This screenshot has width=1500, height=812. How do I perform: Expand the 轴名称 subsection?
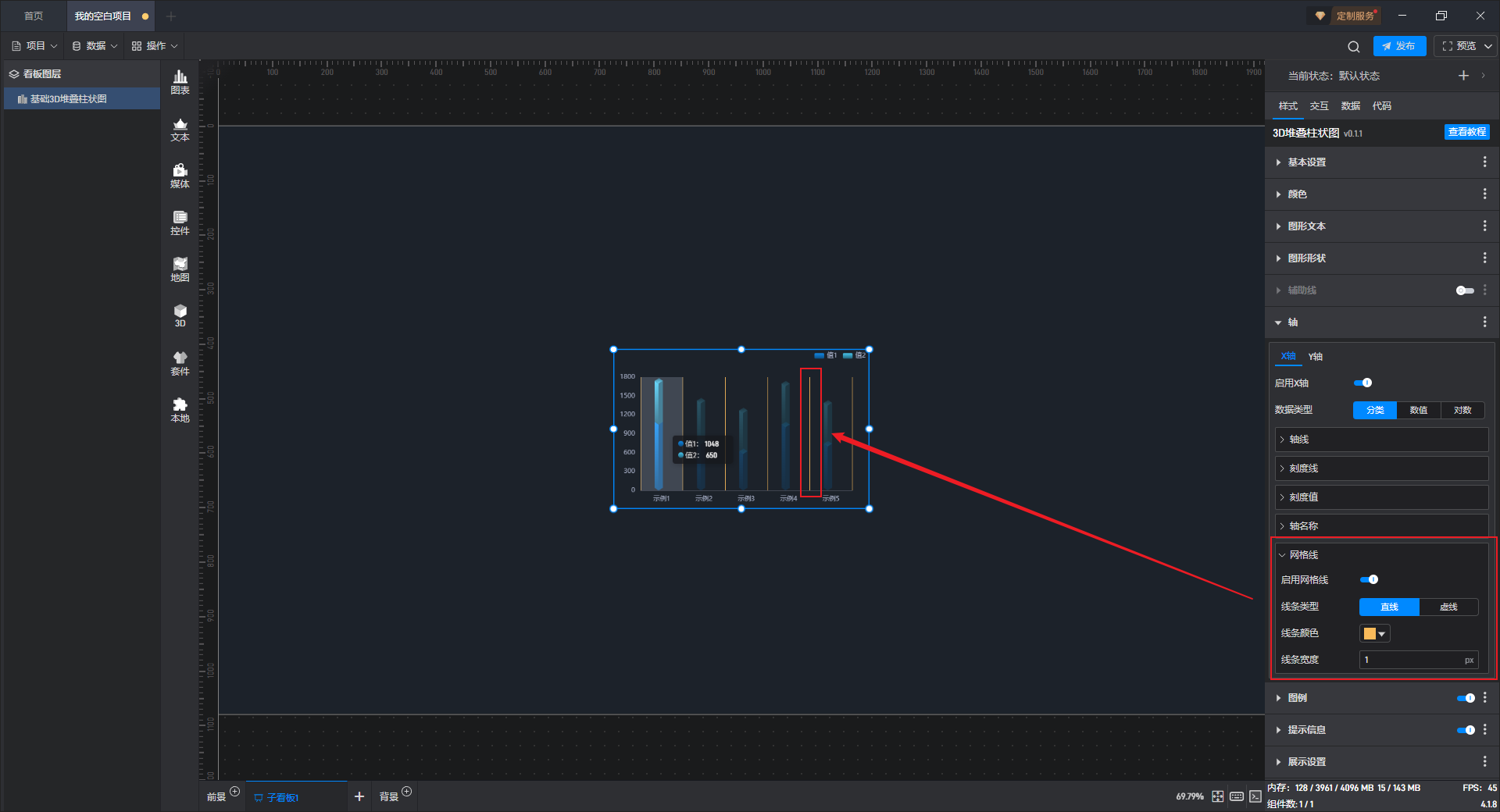pos(1381,526)
